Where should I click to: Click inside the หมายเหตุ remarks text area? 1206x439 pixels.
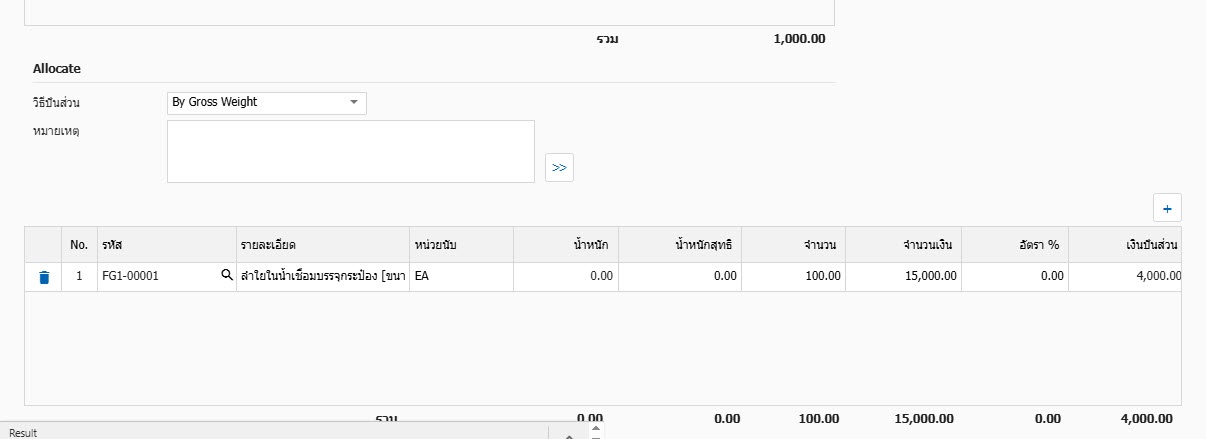(350, 151)
